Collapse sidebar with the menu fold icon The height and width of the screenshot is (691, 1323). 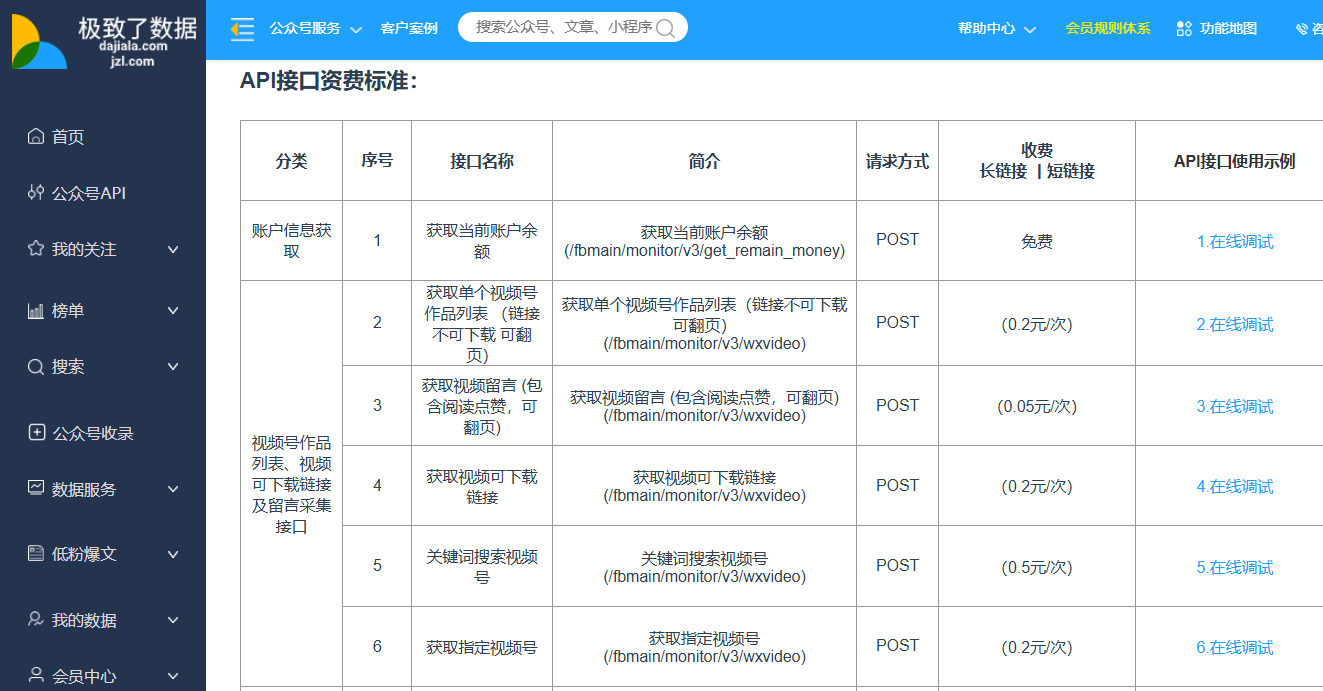(242, 29)
